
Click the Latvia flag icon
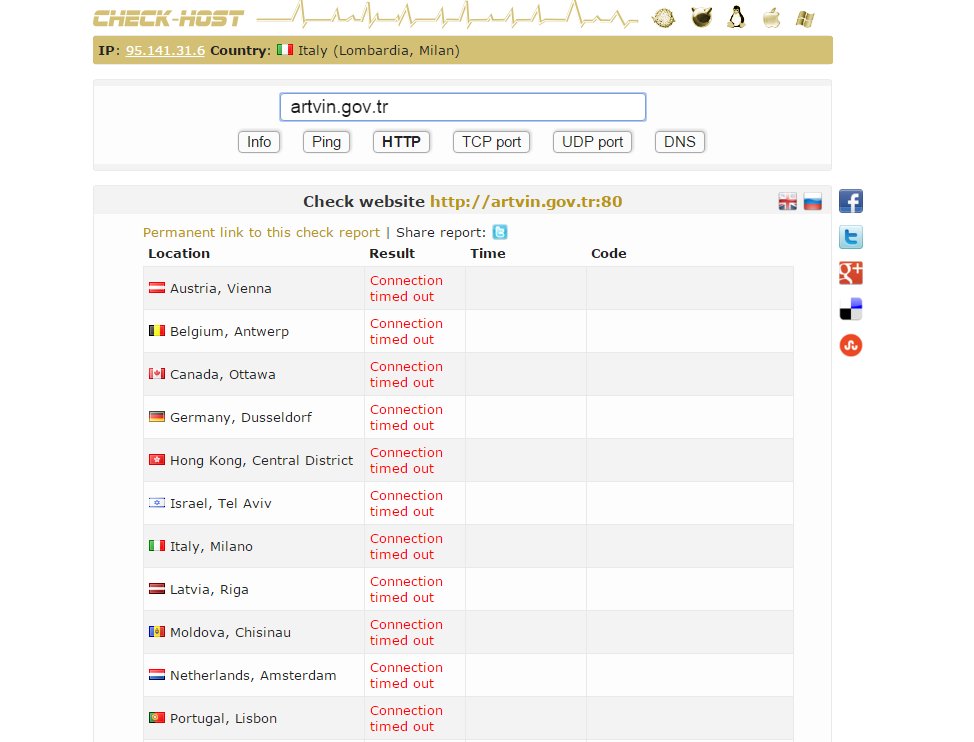(x=157, y=588)
